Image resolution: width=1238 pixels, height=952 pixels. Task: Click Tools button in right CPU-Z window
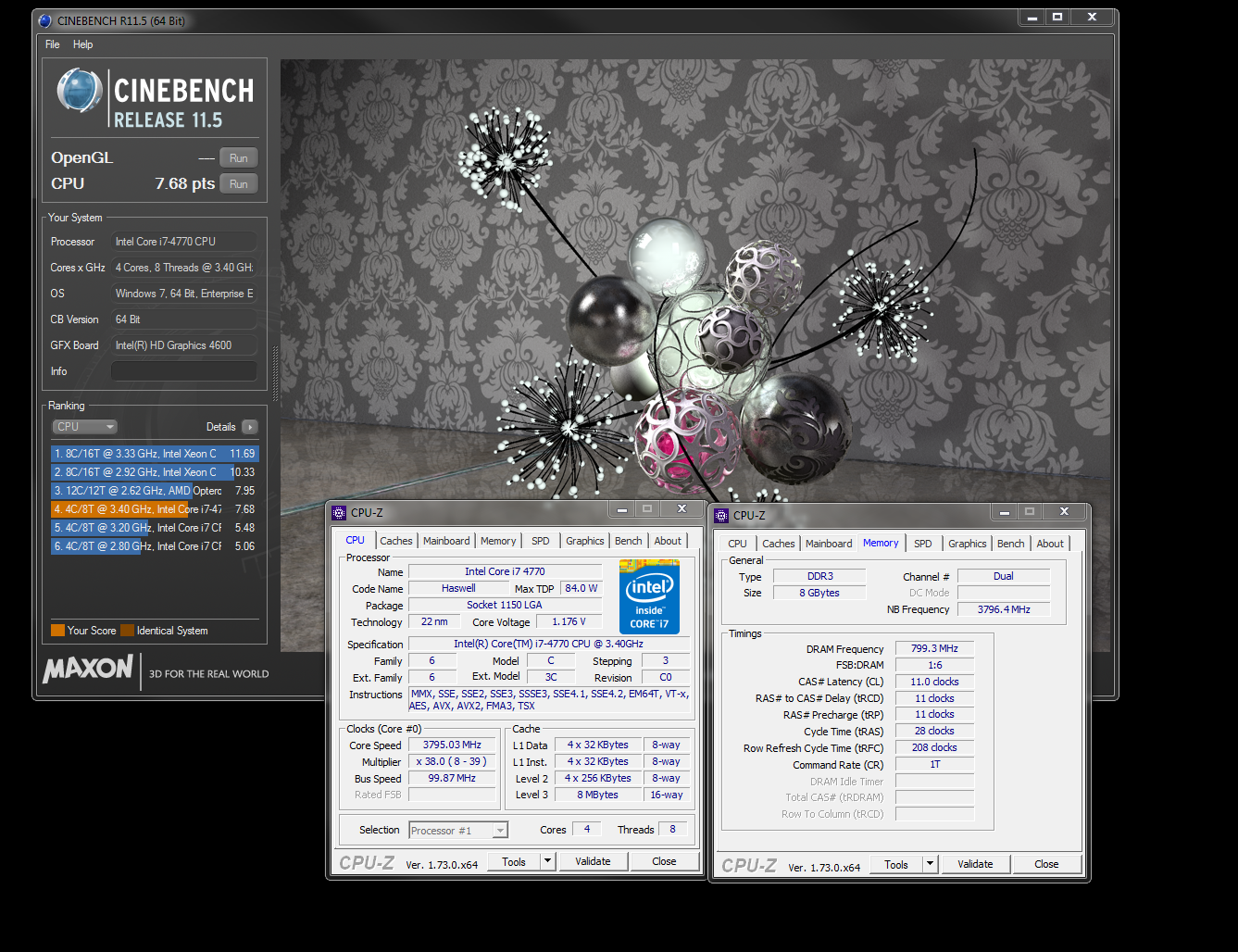896,865
